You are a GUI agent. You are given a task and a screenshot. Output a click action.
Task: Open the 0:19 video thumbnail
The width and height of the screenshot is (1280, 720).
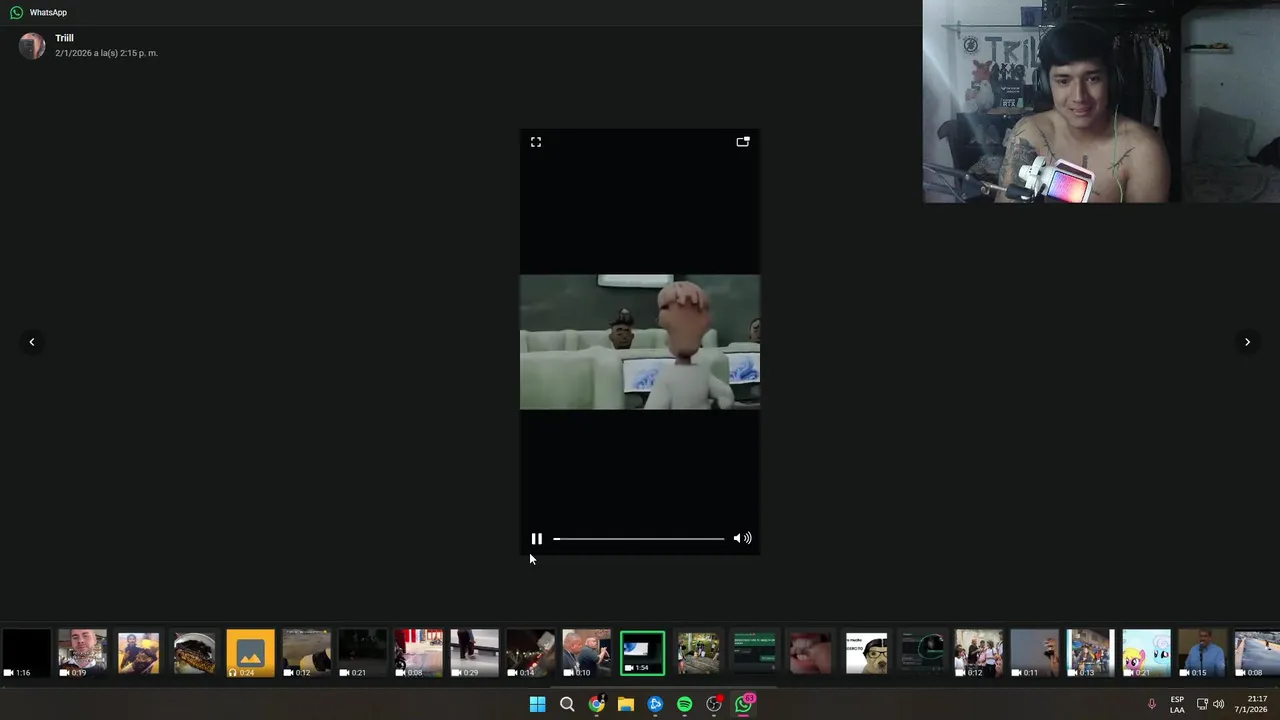click(x=82, y=653)
